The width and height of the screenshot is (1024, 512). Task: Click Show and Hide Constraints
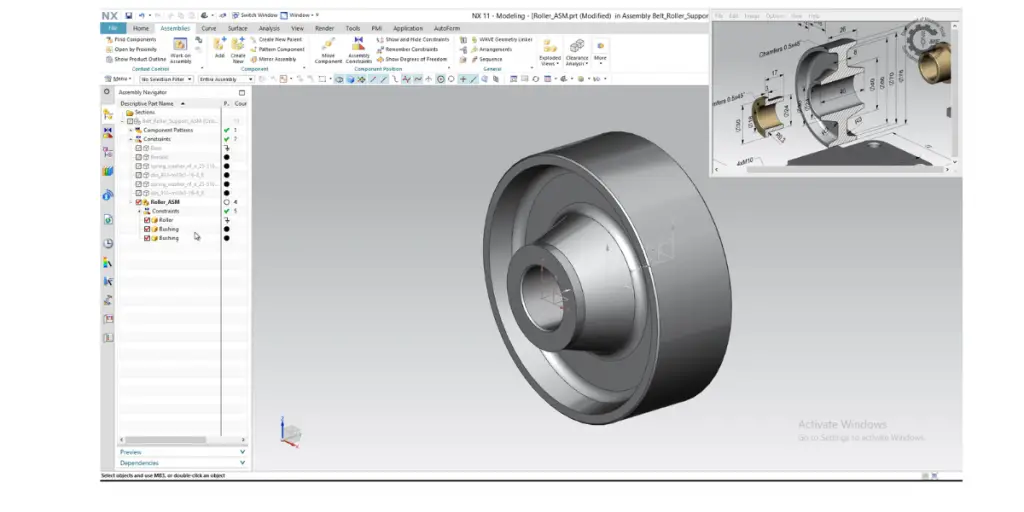click(415, 39)
